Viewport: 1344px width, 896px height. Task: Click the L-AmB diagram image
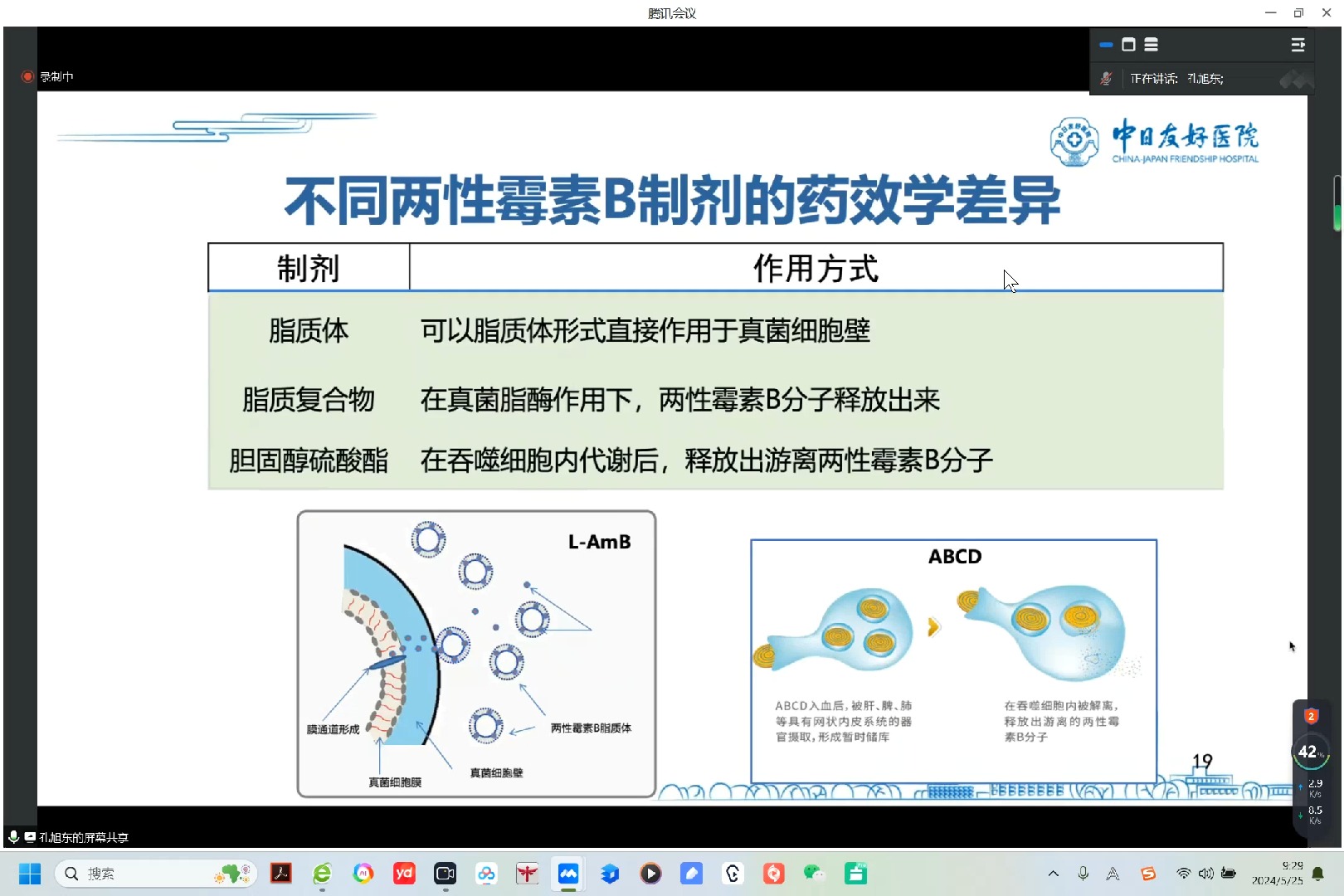pos(477,654)
